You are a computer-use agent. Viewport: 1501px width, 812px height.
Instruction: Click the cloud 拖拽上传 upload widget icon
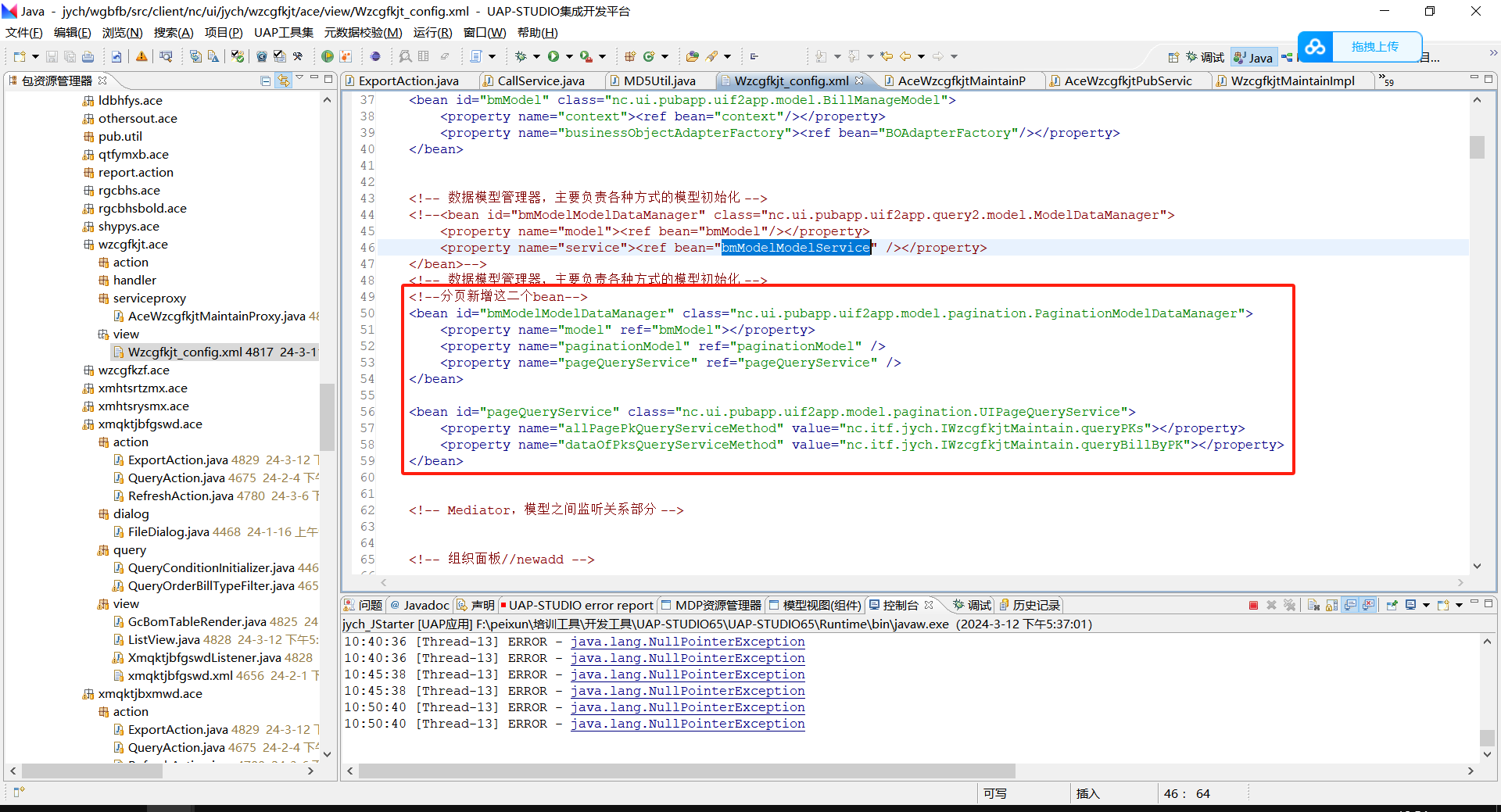click(x=1316, y=47)
